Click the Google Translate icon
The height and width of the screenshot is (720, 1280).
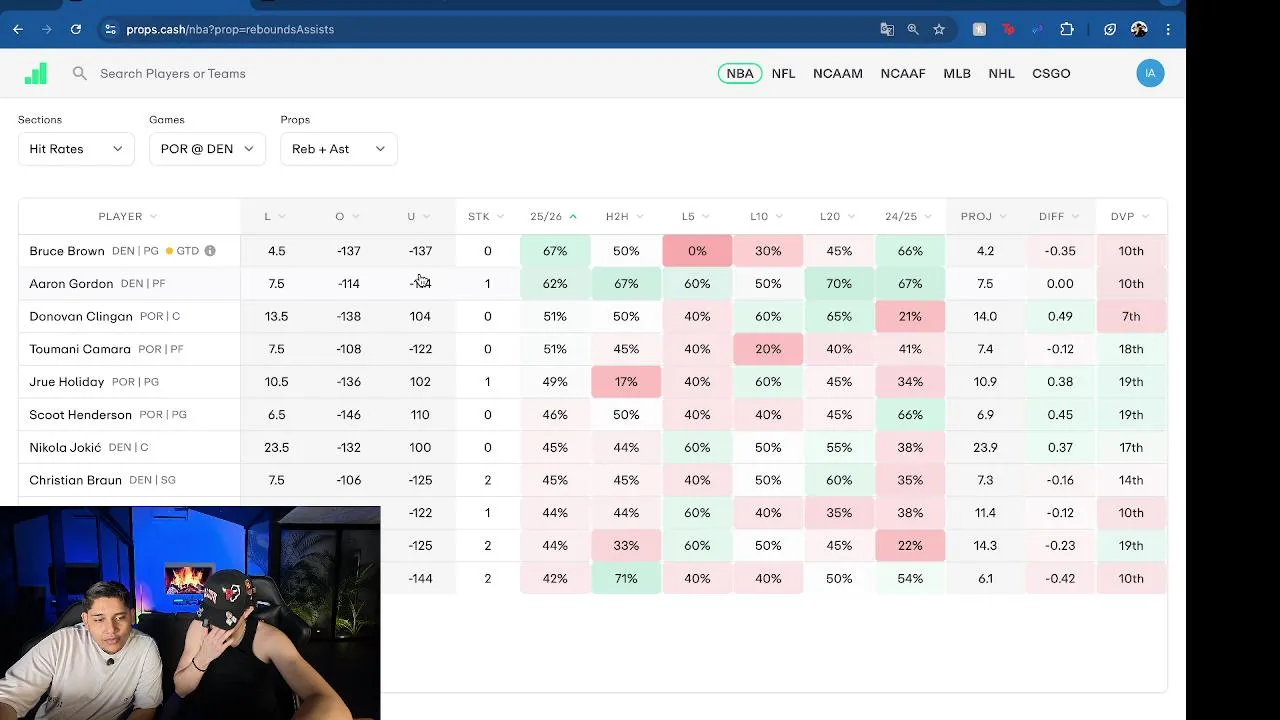point(887,29)
